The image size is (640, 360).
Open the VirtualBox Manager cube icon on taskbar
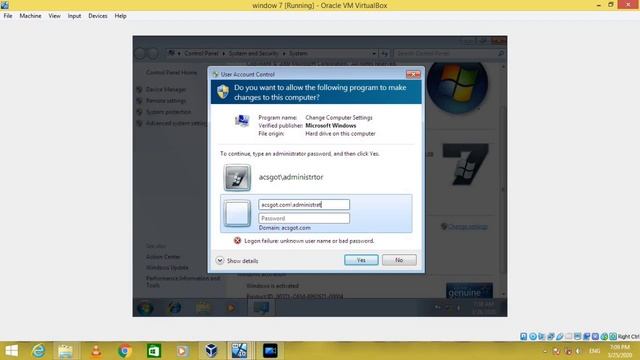[x=211, y=351]
